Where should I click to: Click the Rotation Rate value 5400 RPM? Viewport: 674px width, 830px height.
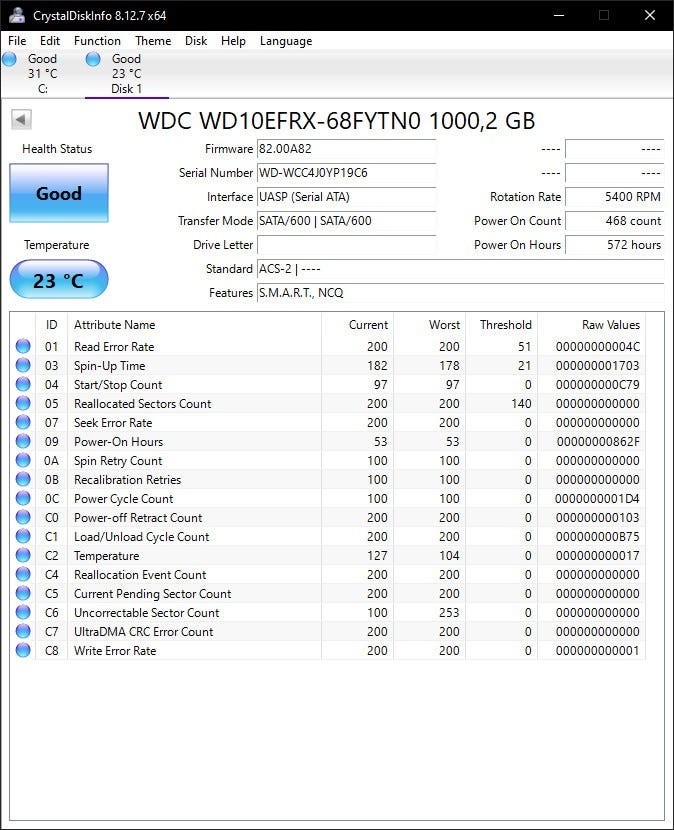pos(615,197)
